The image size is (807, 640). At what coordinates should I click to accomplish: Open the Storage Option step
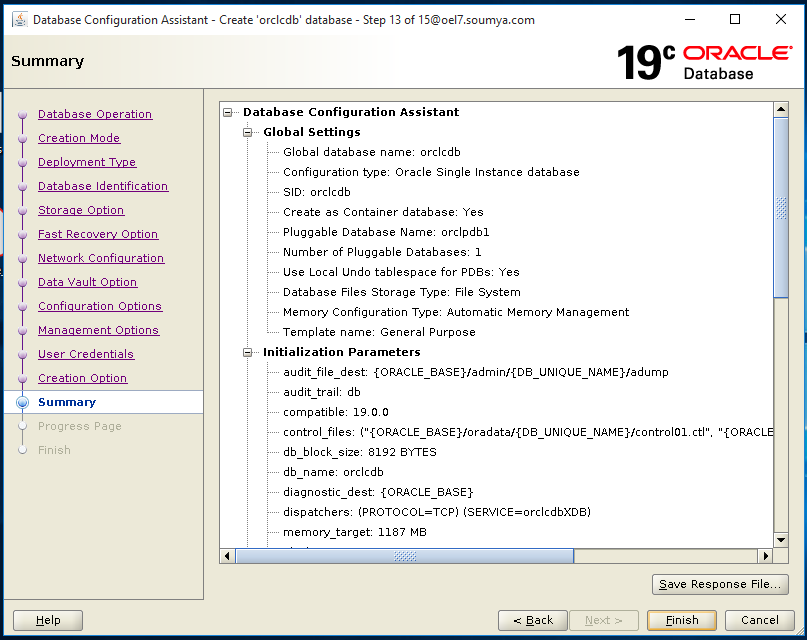tap(81, 210)
